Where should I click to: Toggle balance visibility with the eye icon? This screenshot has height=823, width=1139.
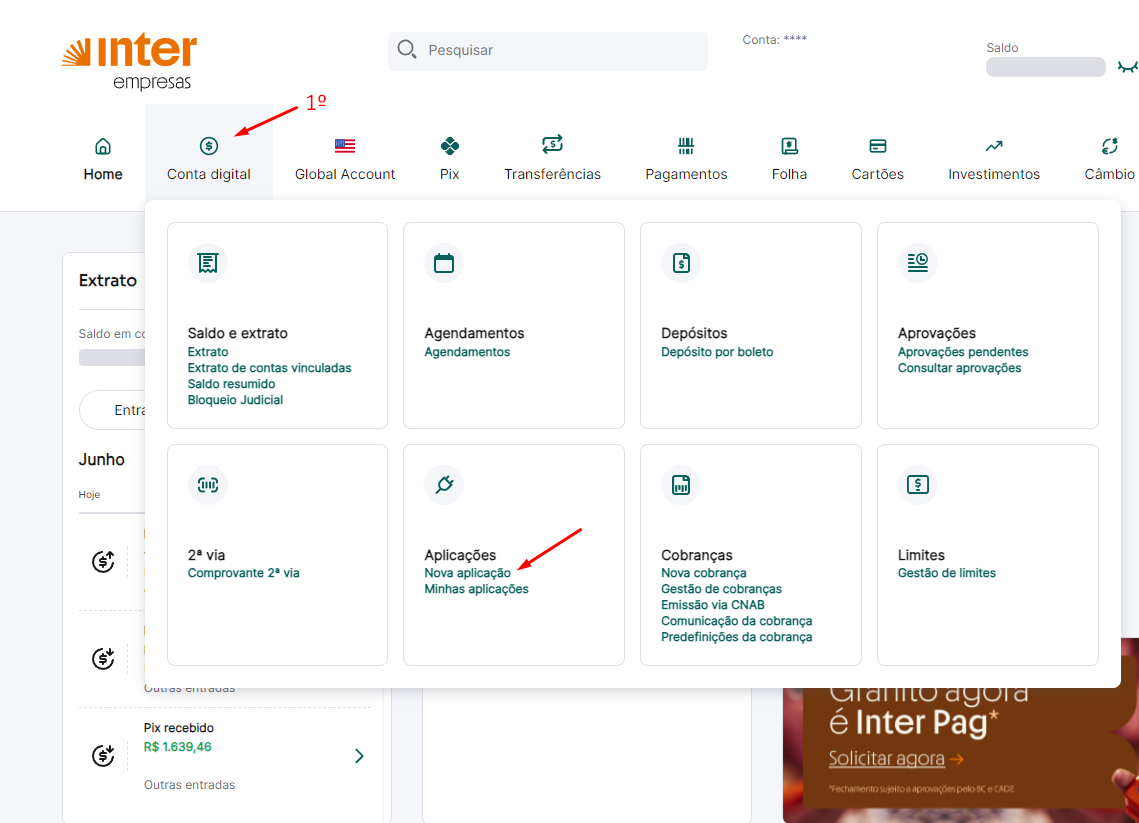1127,67
